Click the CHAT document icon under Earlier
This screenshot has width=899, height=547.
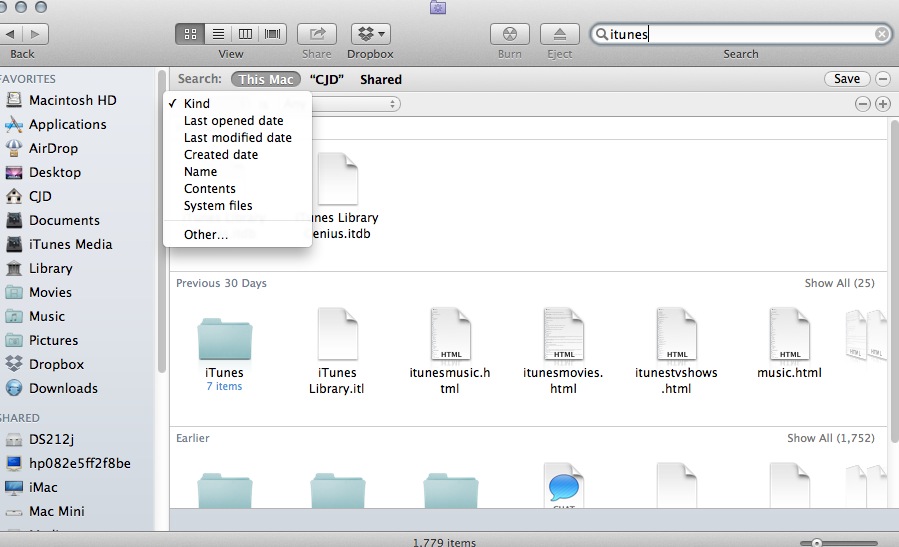click(x=563, y=485)
